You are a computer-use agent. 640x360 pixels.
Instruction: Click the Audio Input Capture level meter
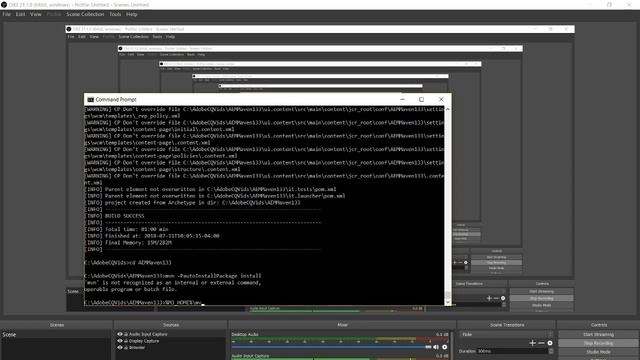(x=340, y=359)
